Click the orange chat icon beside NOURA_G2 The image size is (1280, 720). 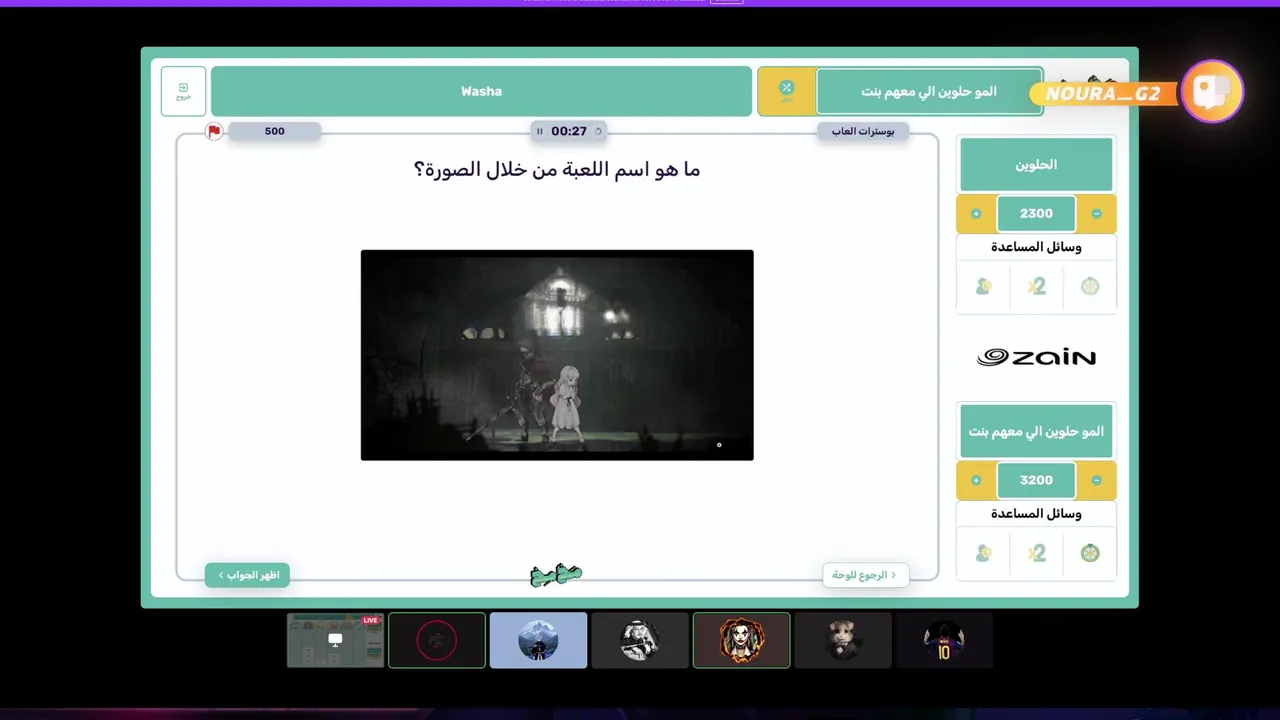coord(1212,92)
